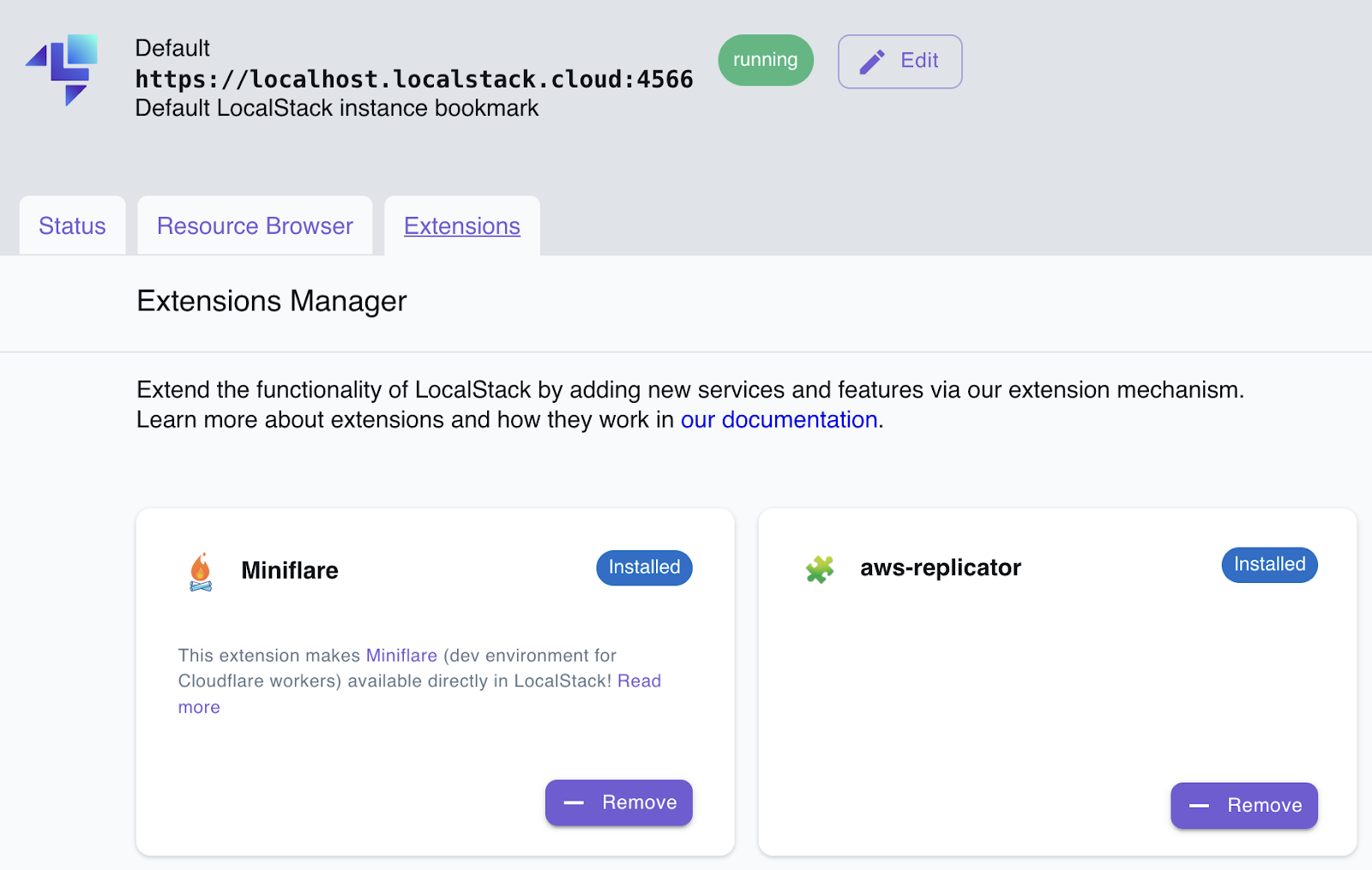Click the 'Read more' link for Miniflare
Viewport: 1372px width, 870px height.
[x=639, y=681]
